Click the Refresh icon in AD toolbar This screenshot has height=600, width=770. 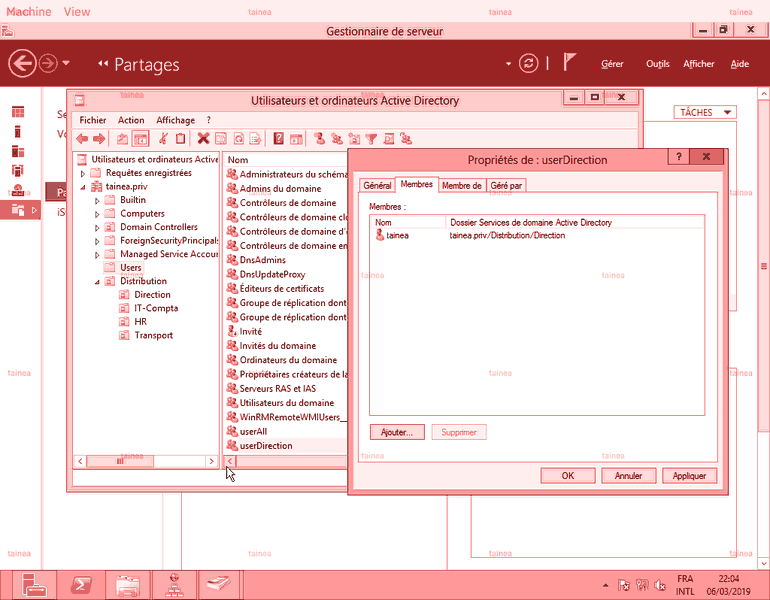point(239,139)
